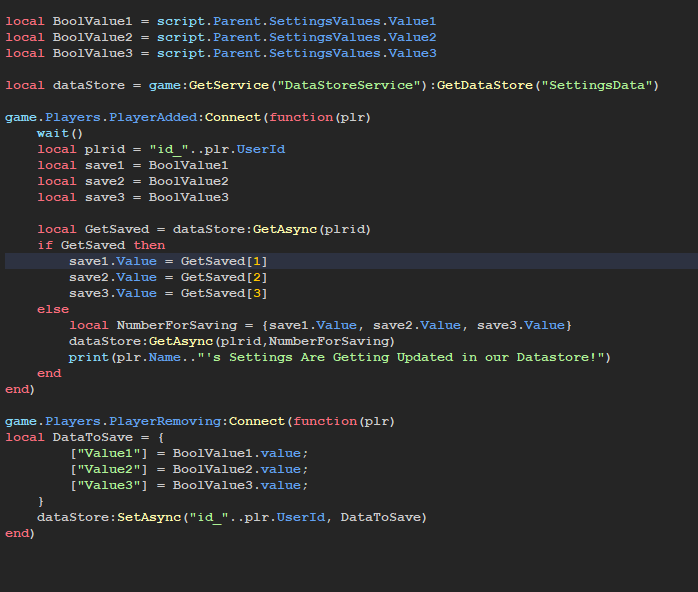
Task: Click the "Value1" table key string
Action: pos(112,453)
